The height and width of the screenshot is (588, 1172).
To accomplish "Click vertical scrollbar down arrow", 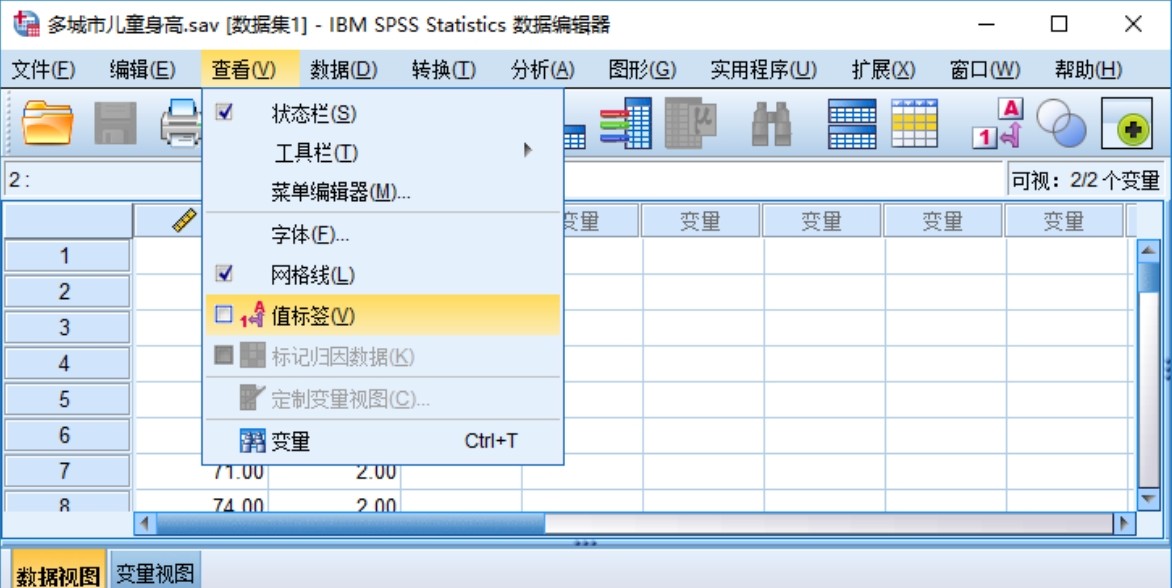I will pyautogui.click(x=1148, y=497).
